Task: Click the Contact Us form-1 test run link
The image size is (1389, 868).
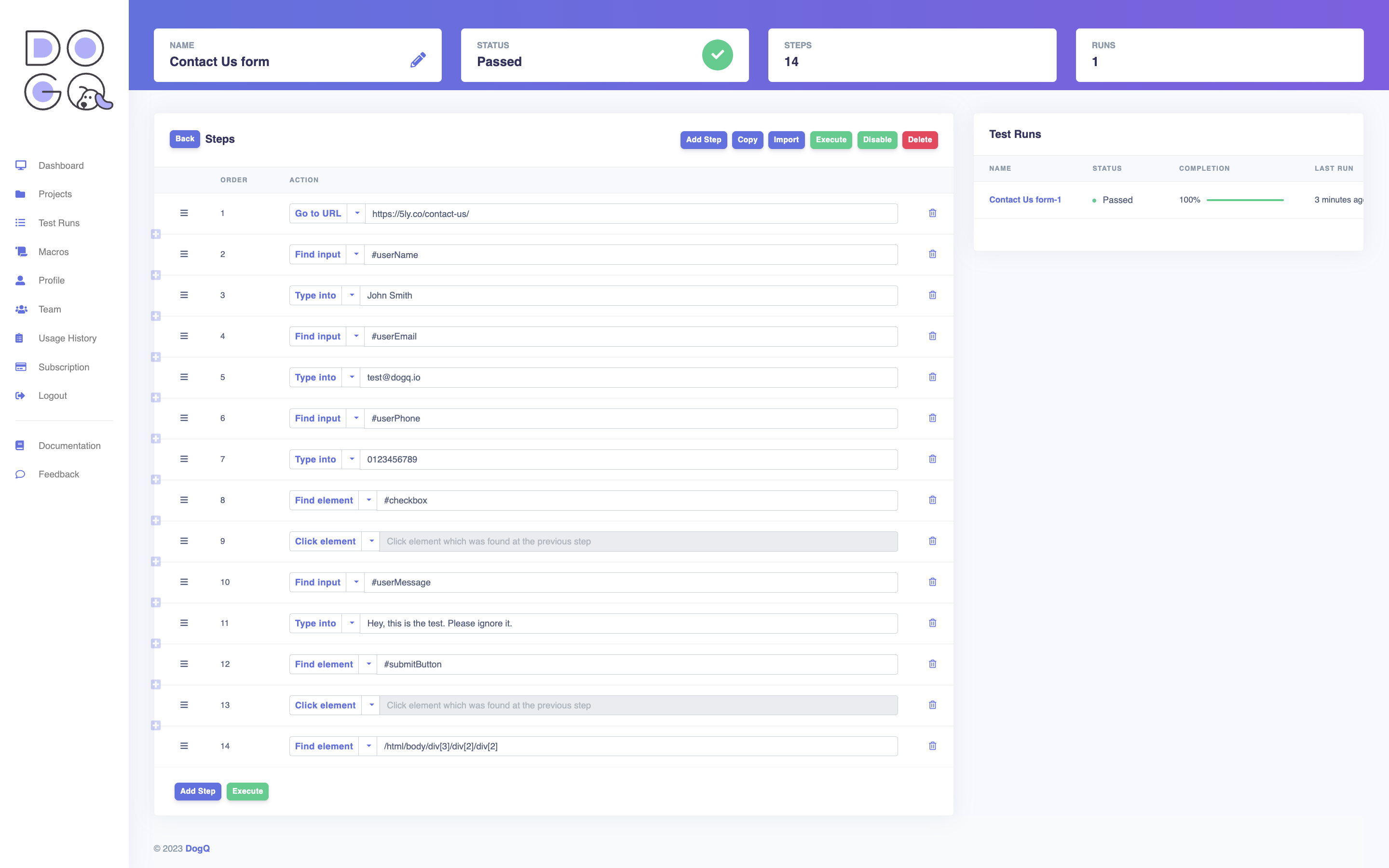Action: pos(1025,200)
